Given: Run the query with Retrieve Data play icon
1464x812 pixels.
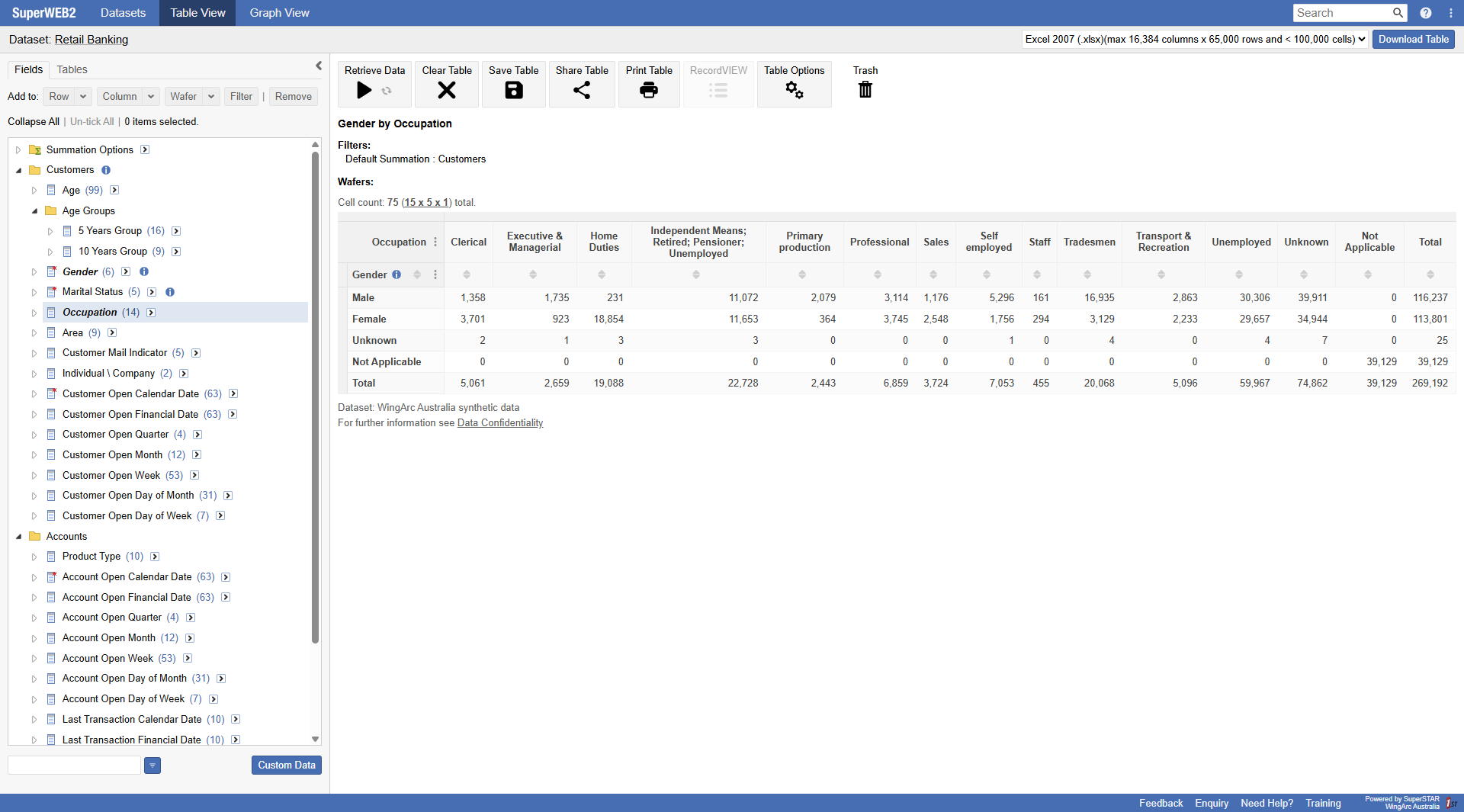Looking at the screenshot, I should click(364, 90).
